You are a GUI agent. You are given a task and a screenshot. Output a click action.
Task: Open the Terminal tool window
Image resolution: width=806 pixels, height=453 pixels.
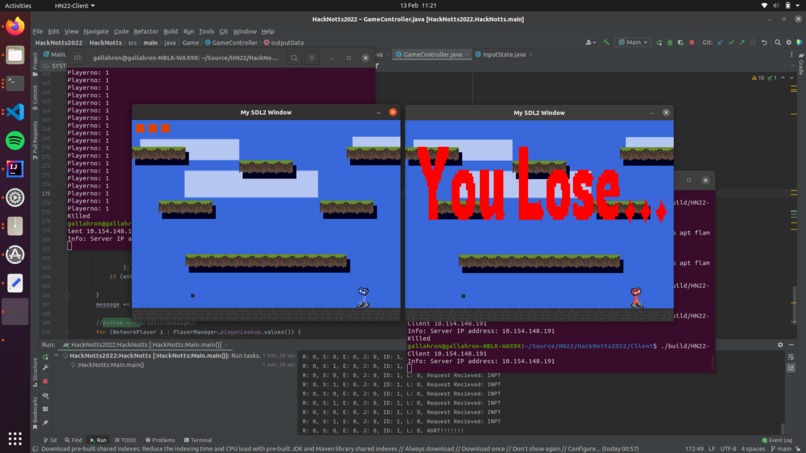[x=198, y=440]
